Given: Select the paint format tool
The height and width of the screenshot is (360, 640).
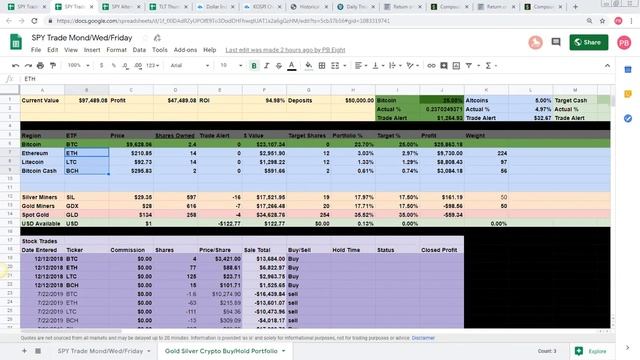Looking at the screenshot, I should point(53,66).
